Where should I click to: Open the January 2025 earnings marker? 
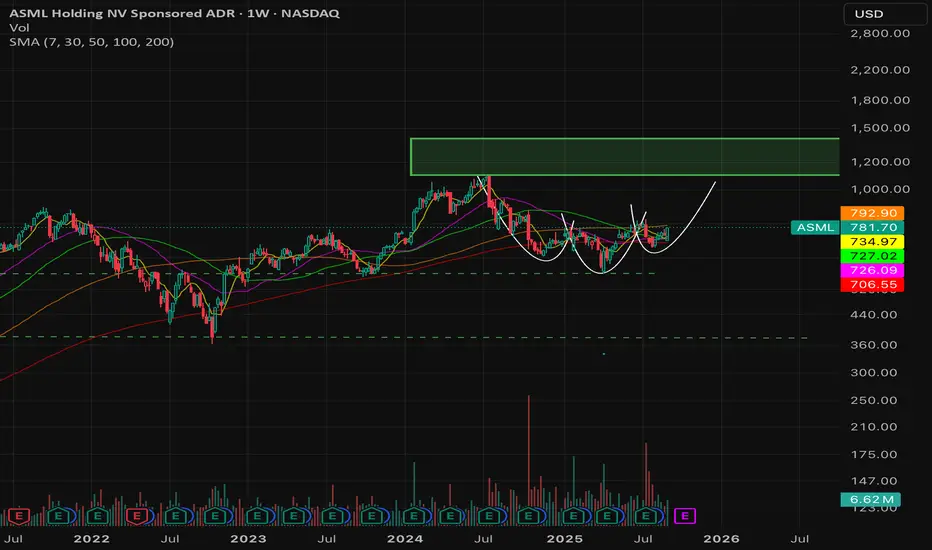point(574,516)
